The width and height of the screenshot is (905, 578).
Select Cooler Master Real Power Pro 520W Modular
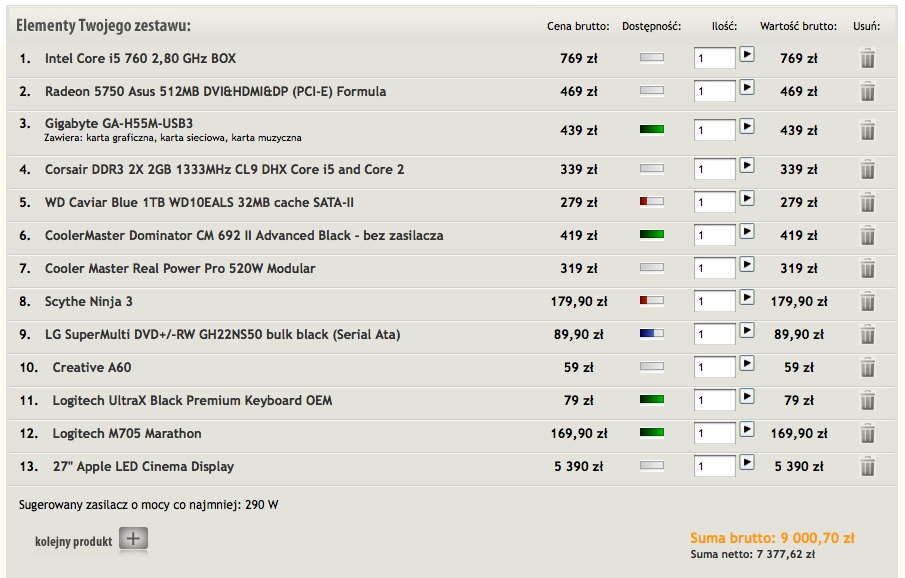(180, 268)
